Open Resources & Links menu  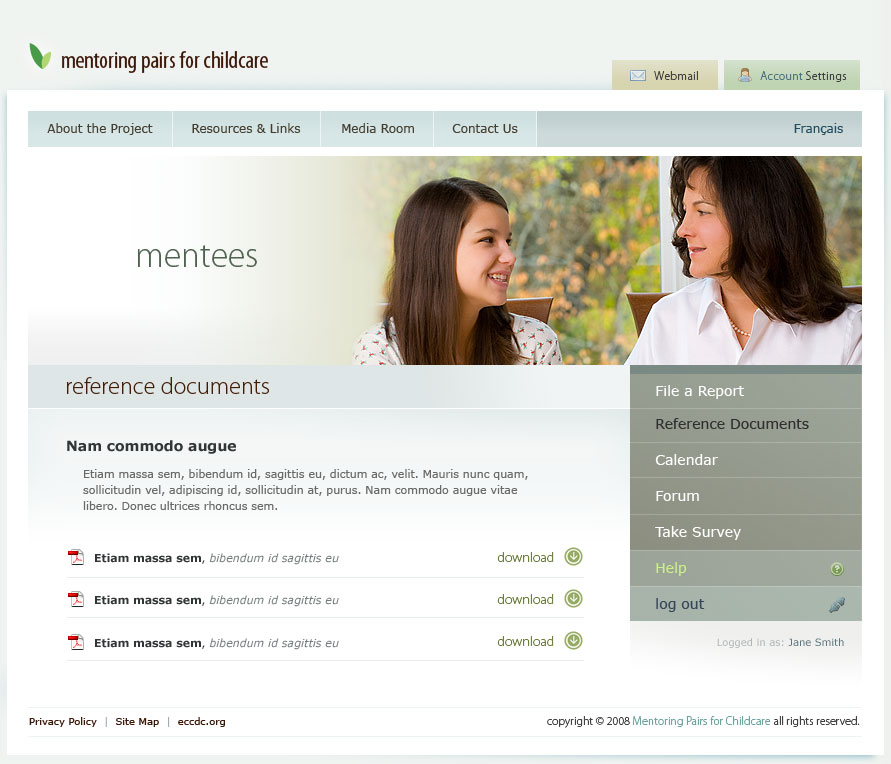246,129
